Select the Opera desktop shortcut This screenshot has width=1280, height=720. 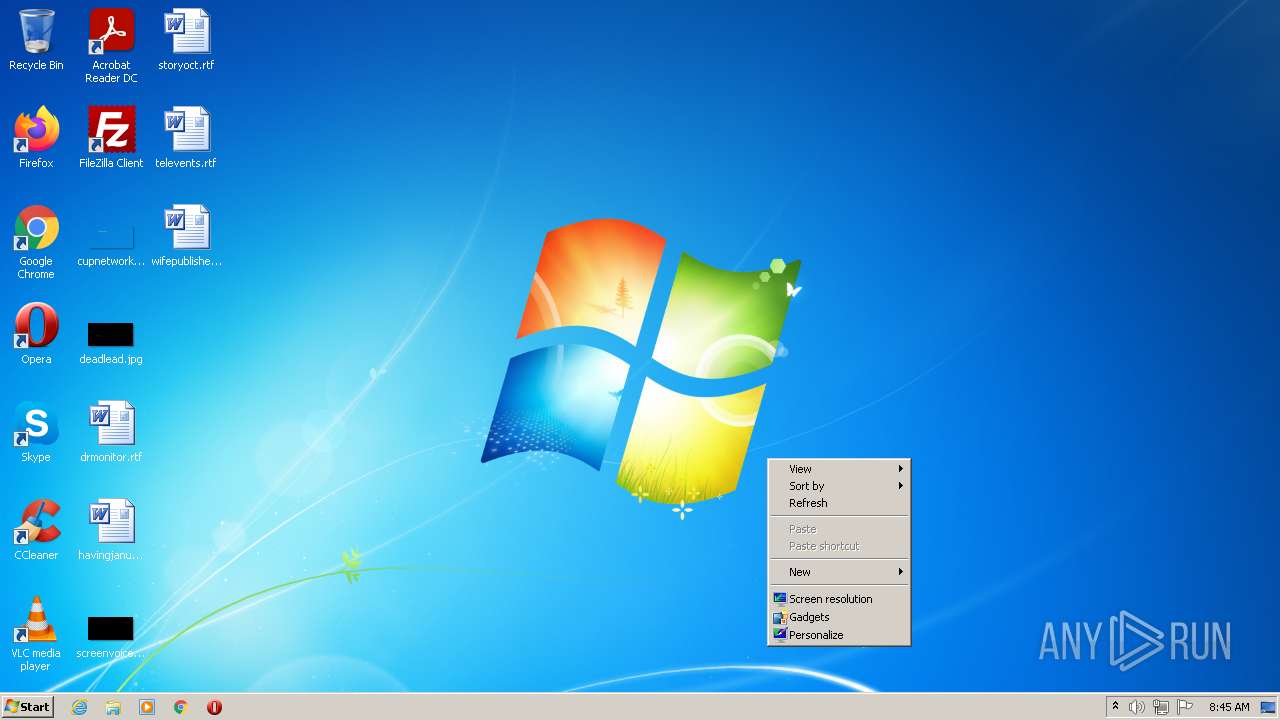click(36, 334)
